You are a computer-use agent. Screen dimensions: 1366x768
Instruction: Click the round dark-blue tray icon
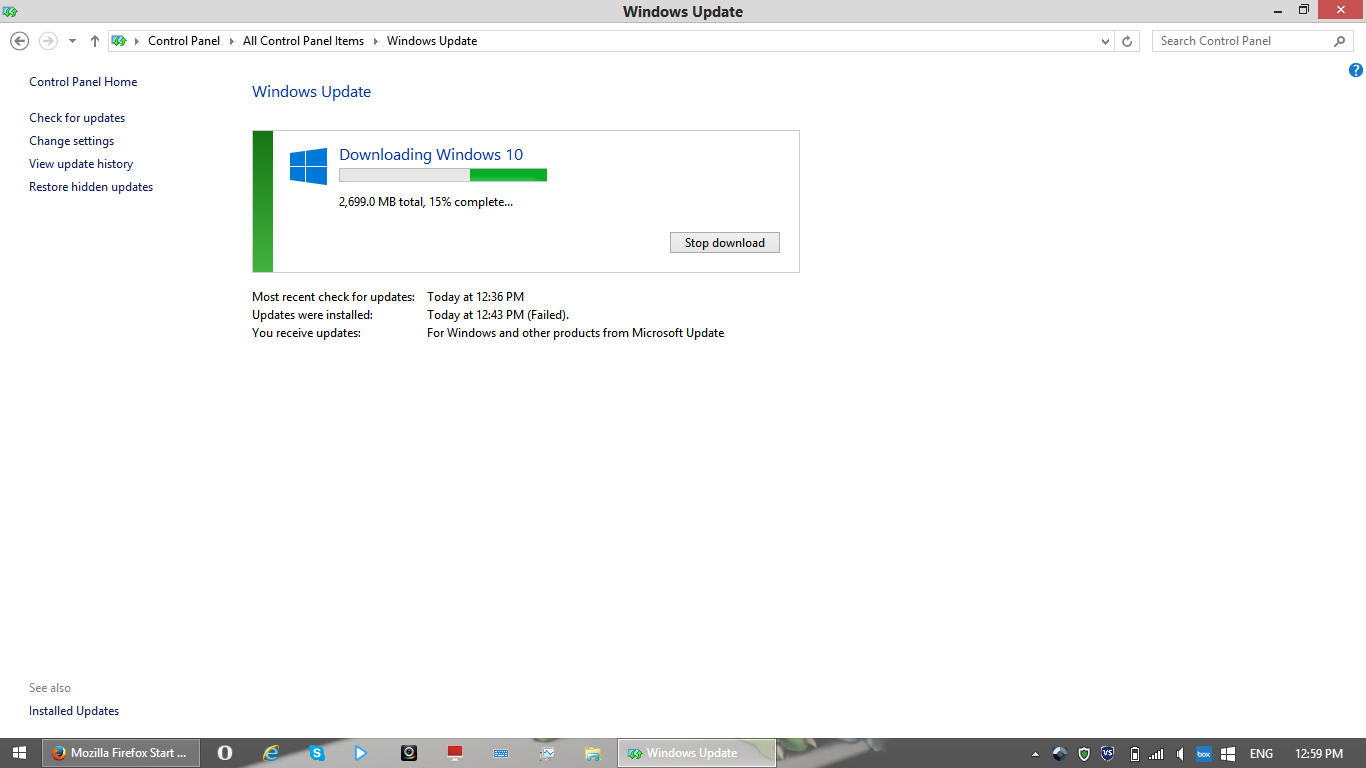point(1060,754)
